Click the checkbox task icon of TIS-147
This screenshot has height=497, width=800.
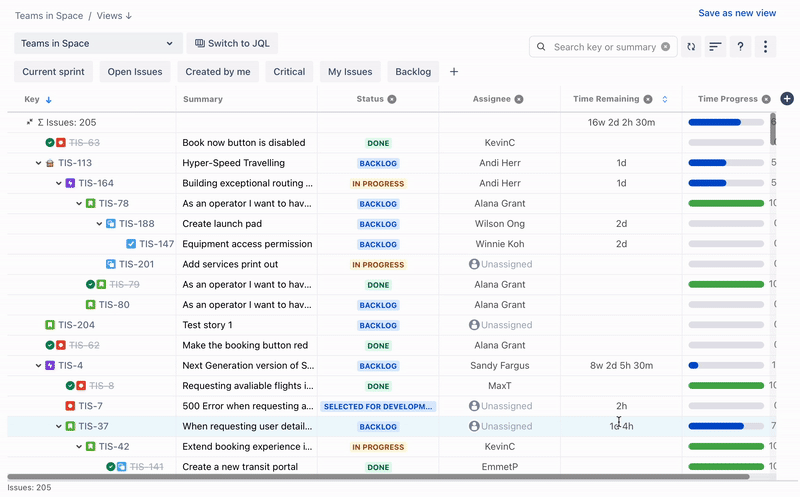pyautogui.click(x=131, y=244)
